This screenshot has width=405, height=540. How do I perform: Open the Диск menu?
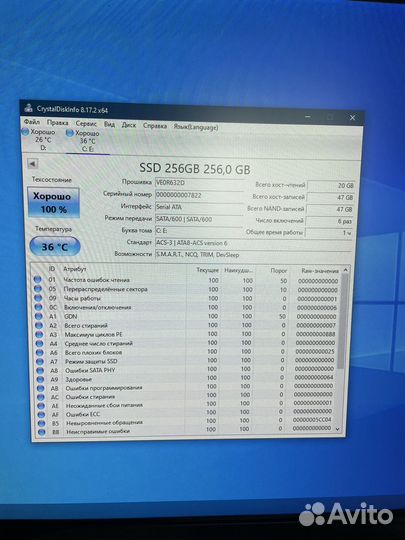click(x=129, y=125)
